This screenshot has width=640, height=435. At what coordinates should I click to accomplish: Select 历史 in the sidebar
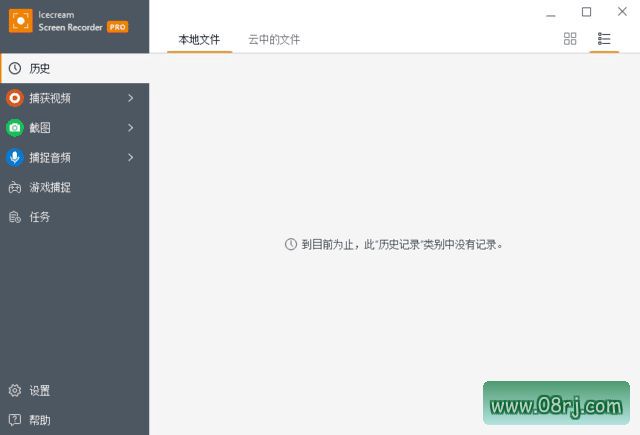click(75, 68)
